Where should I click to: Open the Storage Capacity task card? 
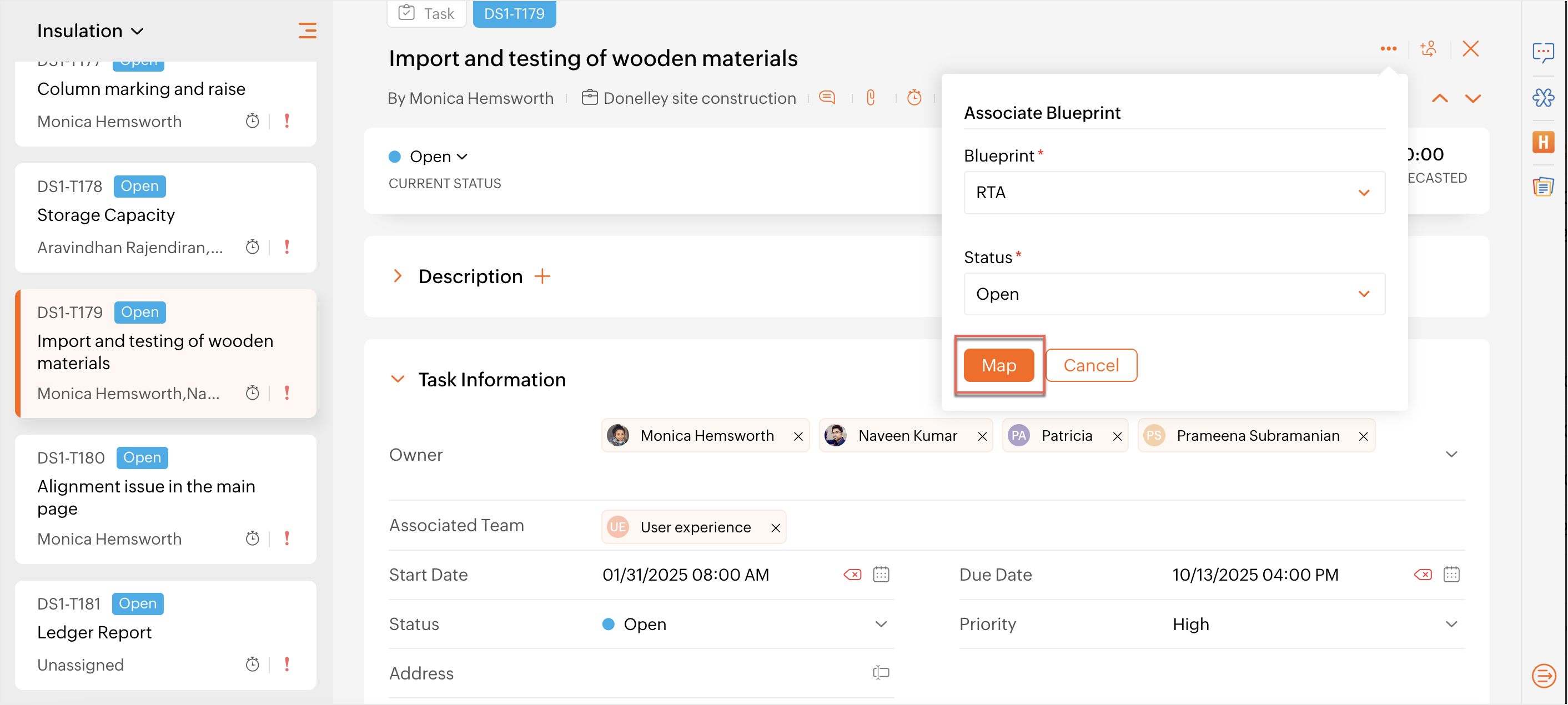coord(165,216)
